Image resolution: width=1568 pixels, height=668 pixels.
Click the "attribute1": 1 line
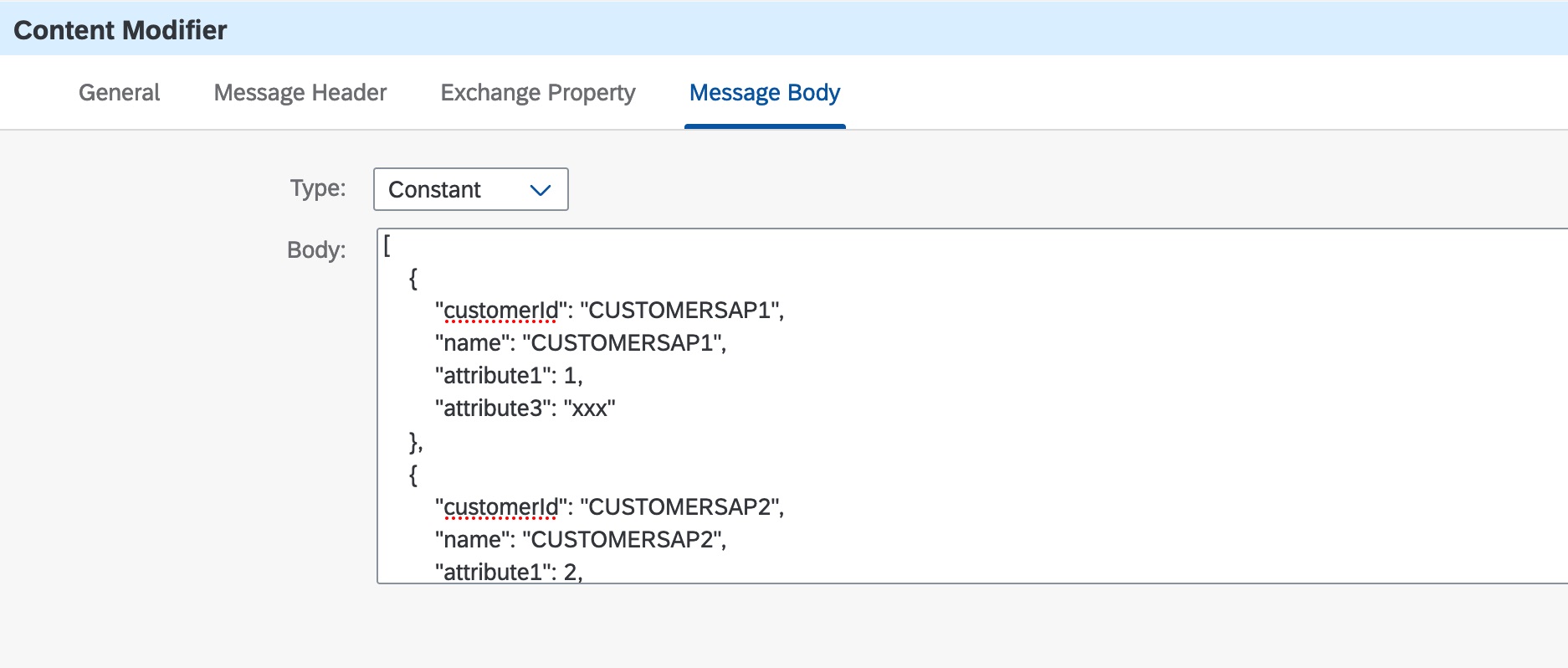[x=508, y=376]
